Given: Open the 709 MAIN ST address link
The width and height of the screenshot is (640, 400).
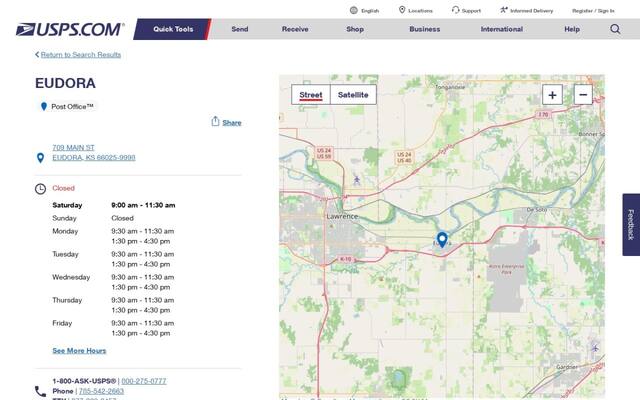Looking at the screenshot, I should [x=73, y=147].
